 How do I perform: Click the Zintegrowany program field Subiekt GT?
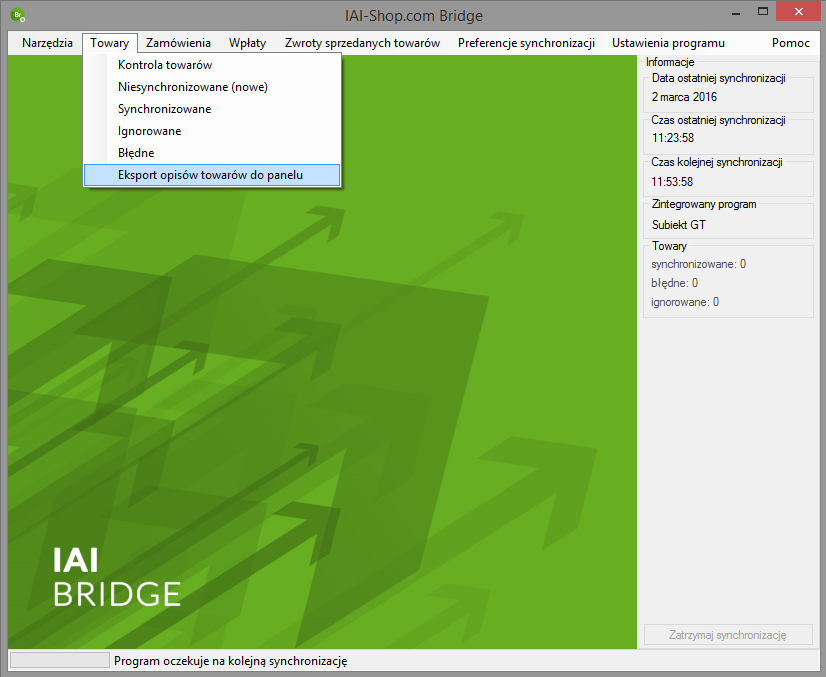[x=679, y=225]
